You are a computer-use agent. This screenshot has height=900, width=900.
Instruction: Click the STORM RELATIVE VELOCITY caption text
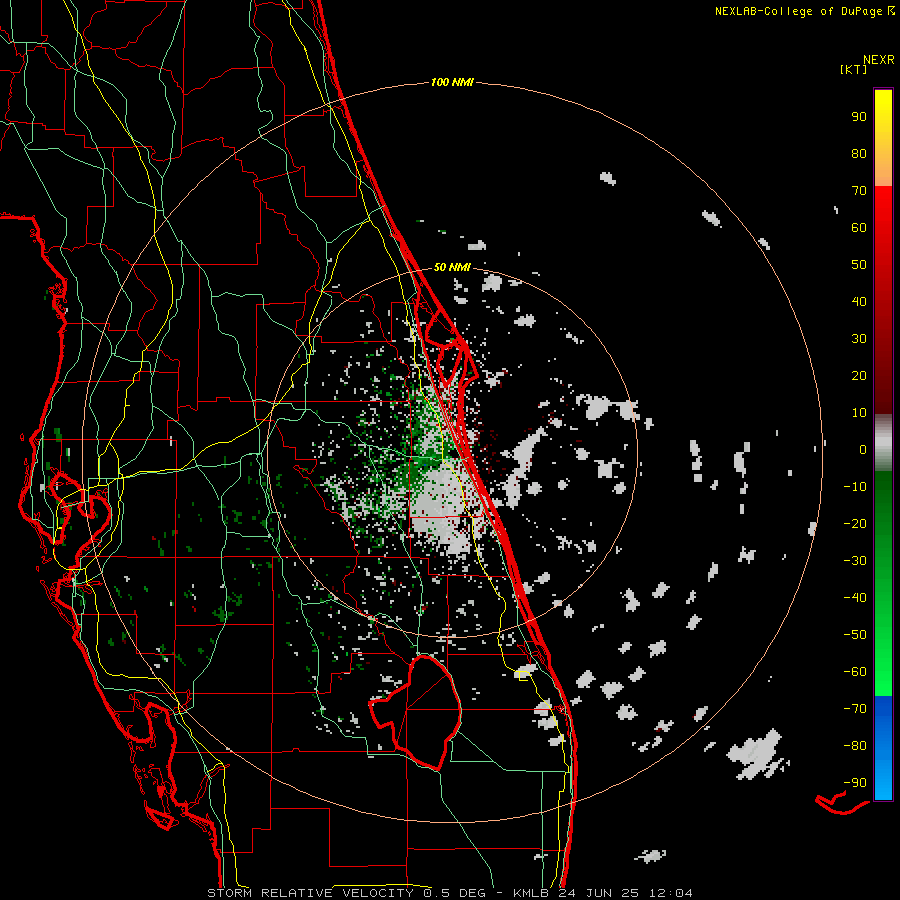(x=310, y=893)
